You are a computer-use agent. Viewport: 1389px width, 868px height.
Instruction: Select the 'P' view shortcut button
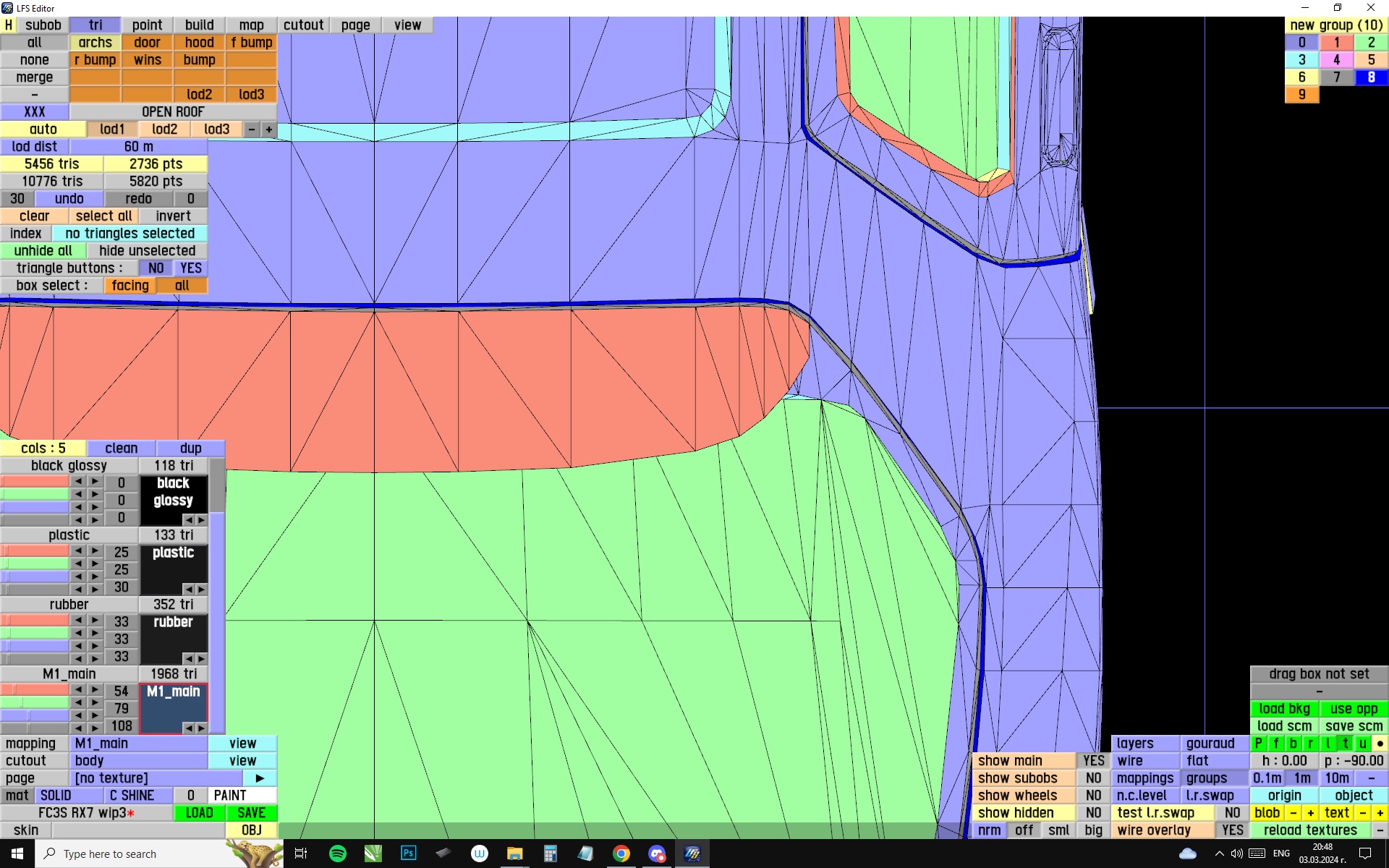click(1258, 743)
